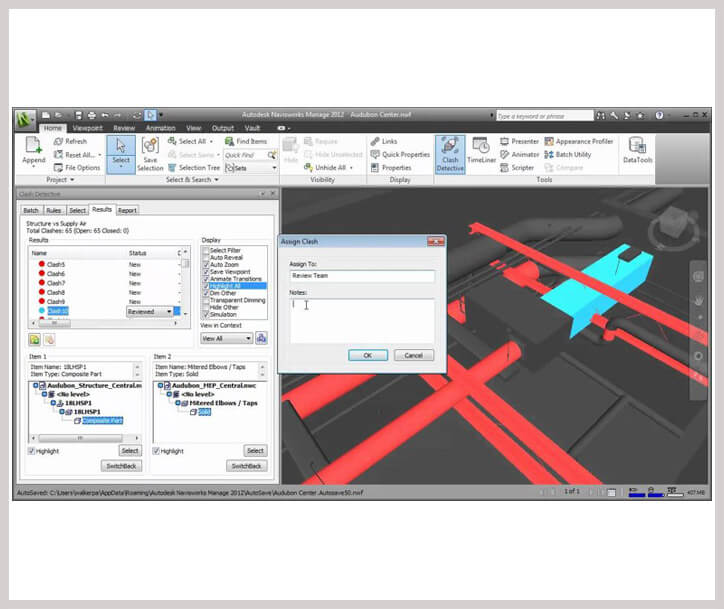
Task: Toggle the Save Viewpoint checkbox
Action: [206, 271]
